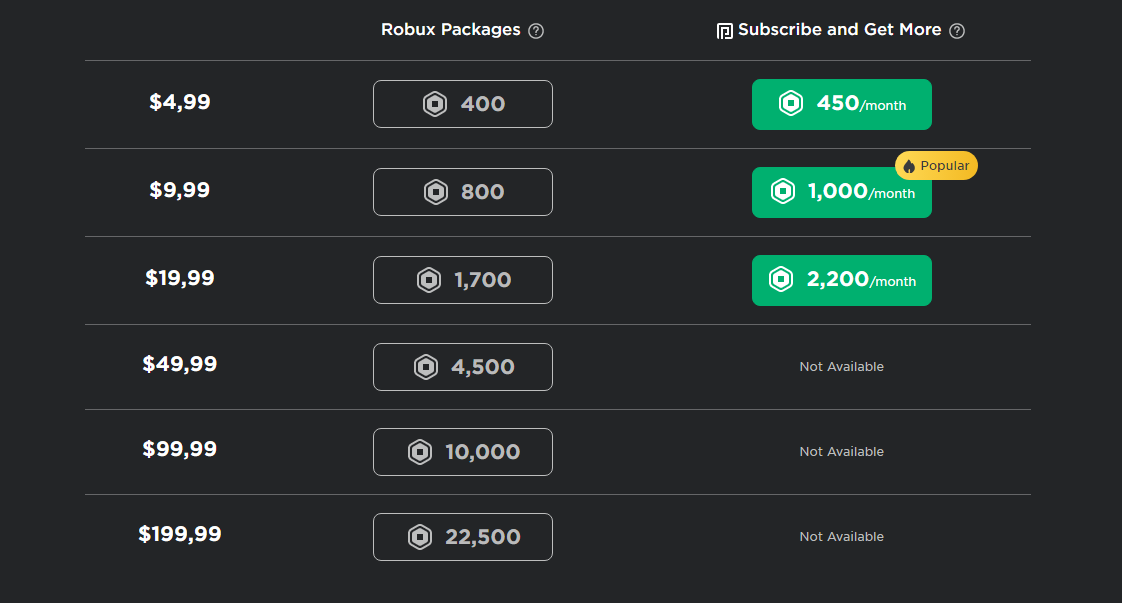Click the help icon beside Robux Packages
The height and width of the screenshot is (603, 1122).
click(x=536, y=31)
